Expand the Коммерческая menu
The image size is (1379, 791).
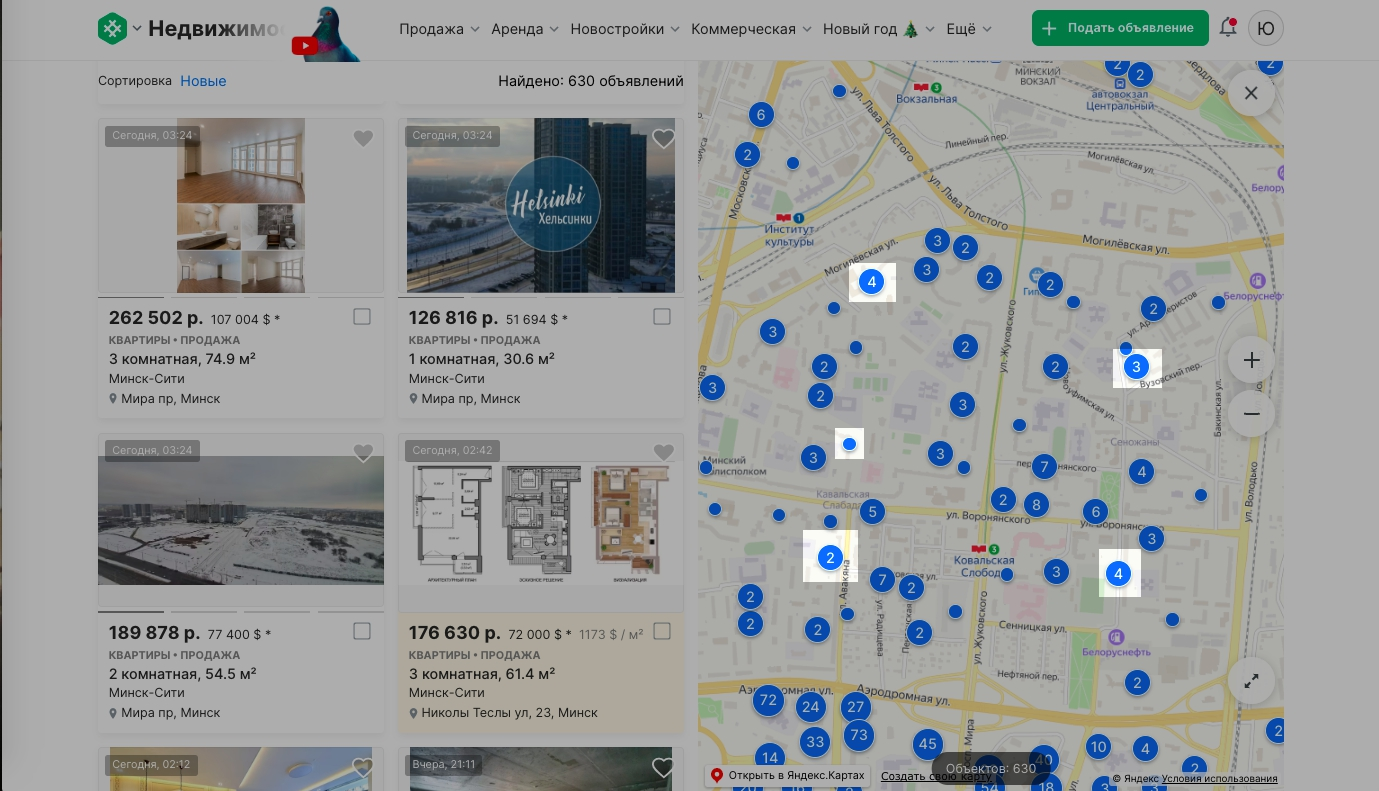[751, 29]
